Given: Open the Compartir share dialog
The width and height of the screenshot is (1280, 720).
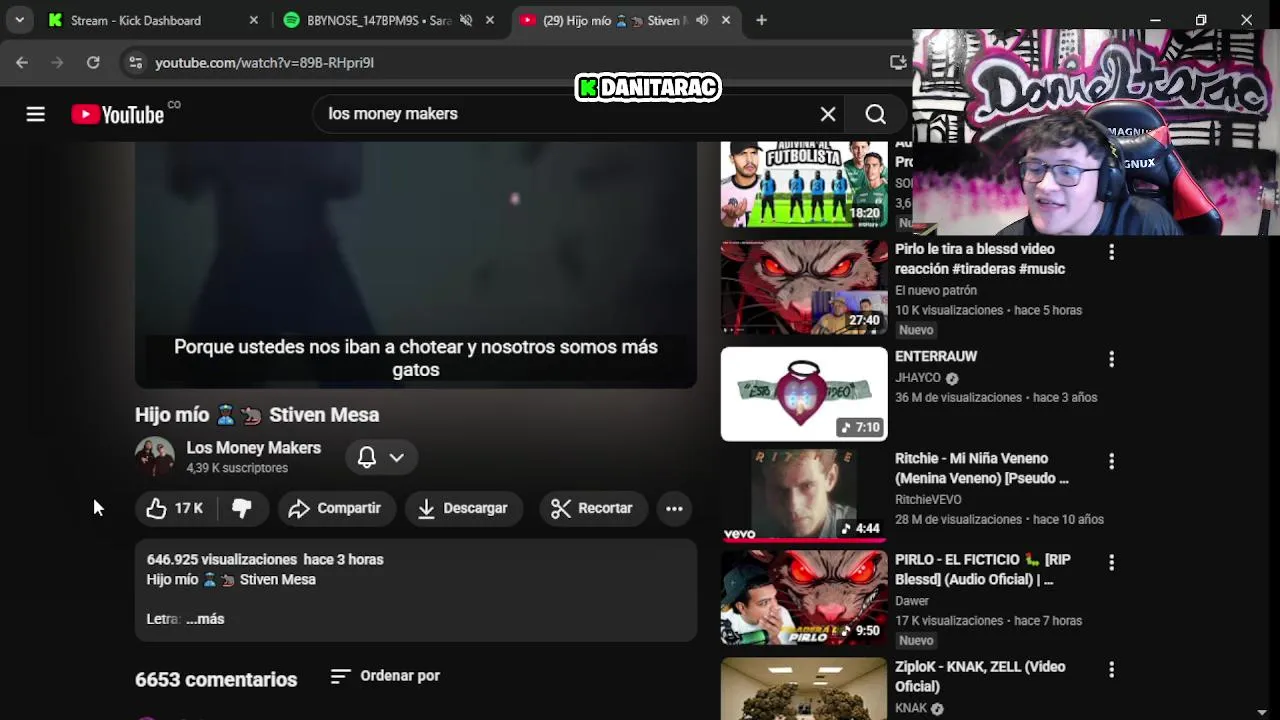Looking at the screenshot, I should pos(335,508).
